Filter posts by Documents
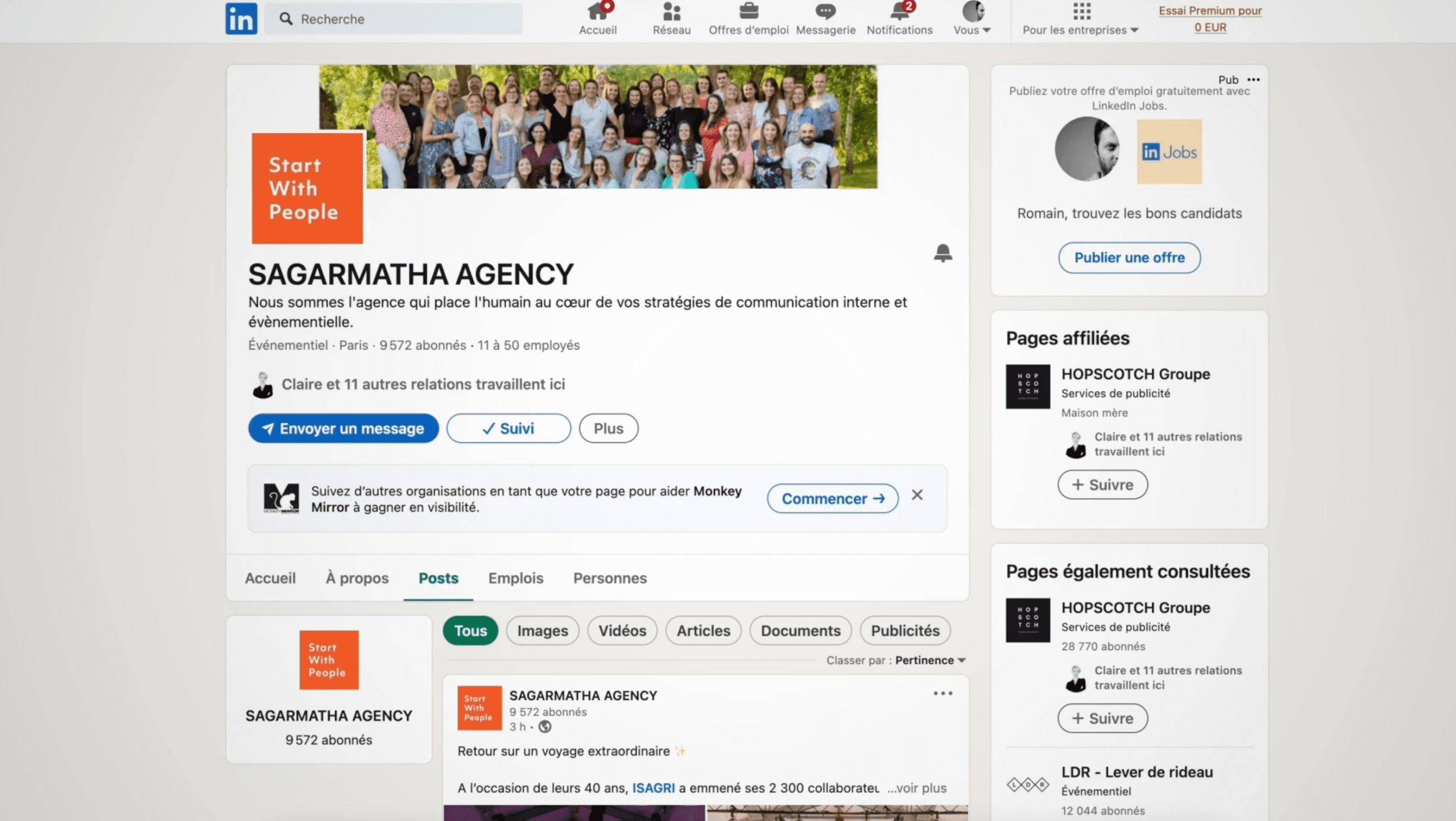 coord(800,631)
